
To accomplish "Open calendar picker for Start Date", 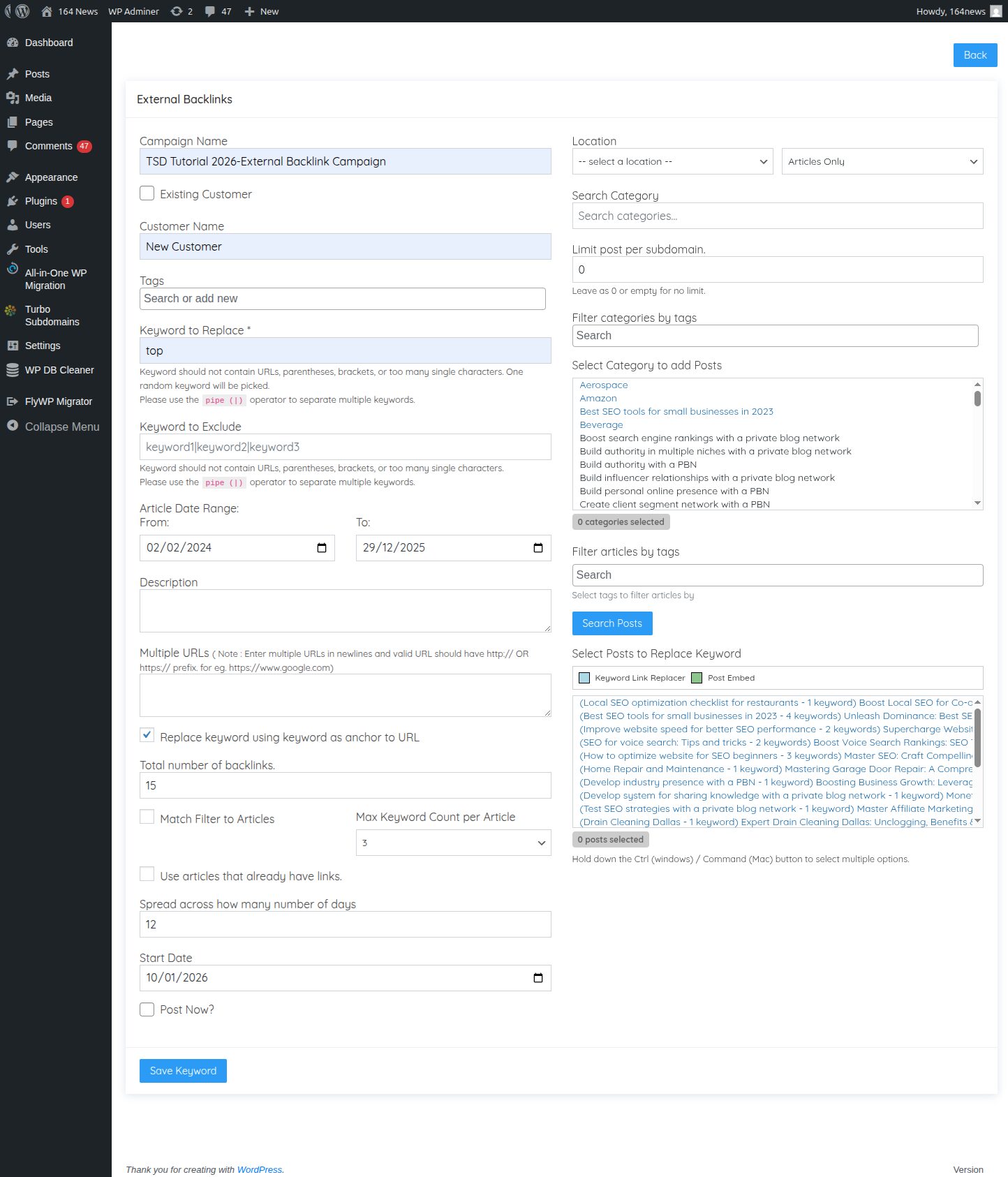I will coord(538,978).
